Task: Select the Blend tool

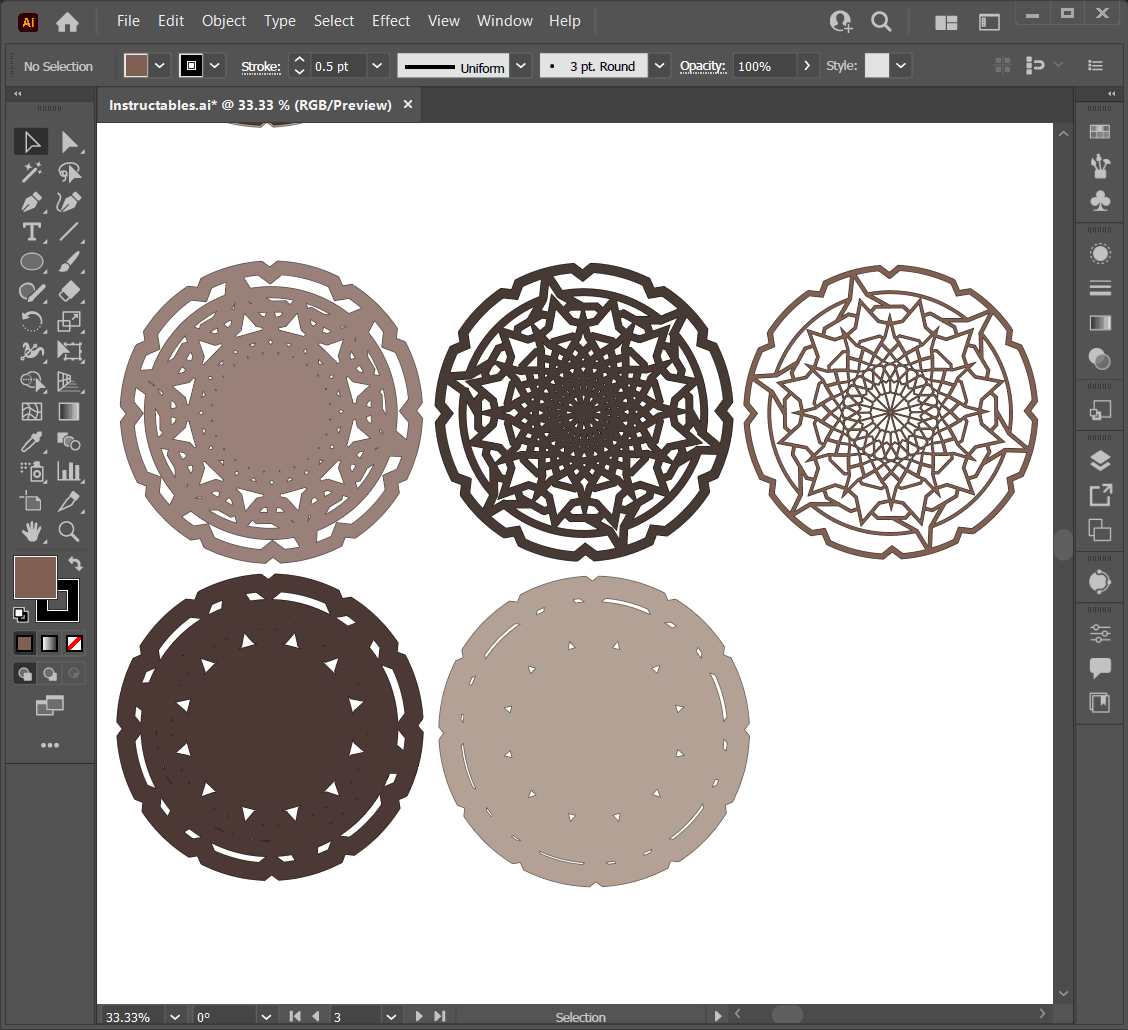Action: 69,442
